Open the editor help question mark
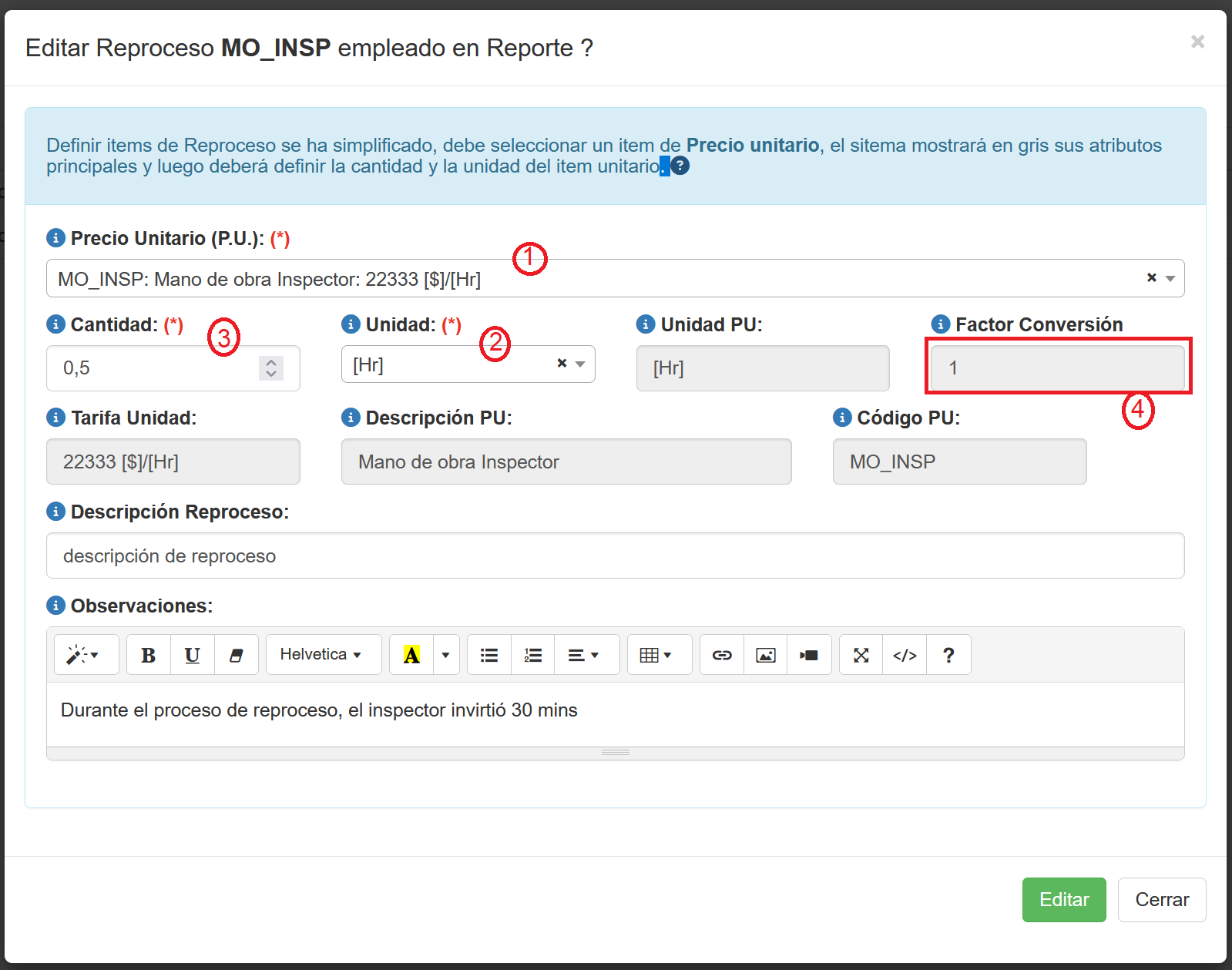Image resolution: width=1232 pixels, height=970 pixels. [948, 655]
